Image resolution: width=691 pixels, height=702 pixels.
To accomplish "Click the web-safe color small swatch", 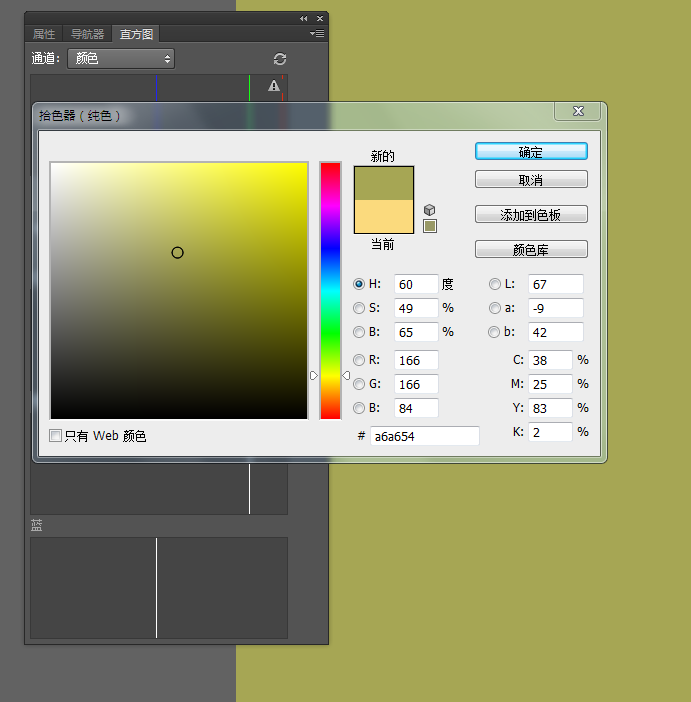I will point(430,226).
